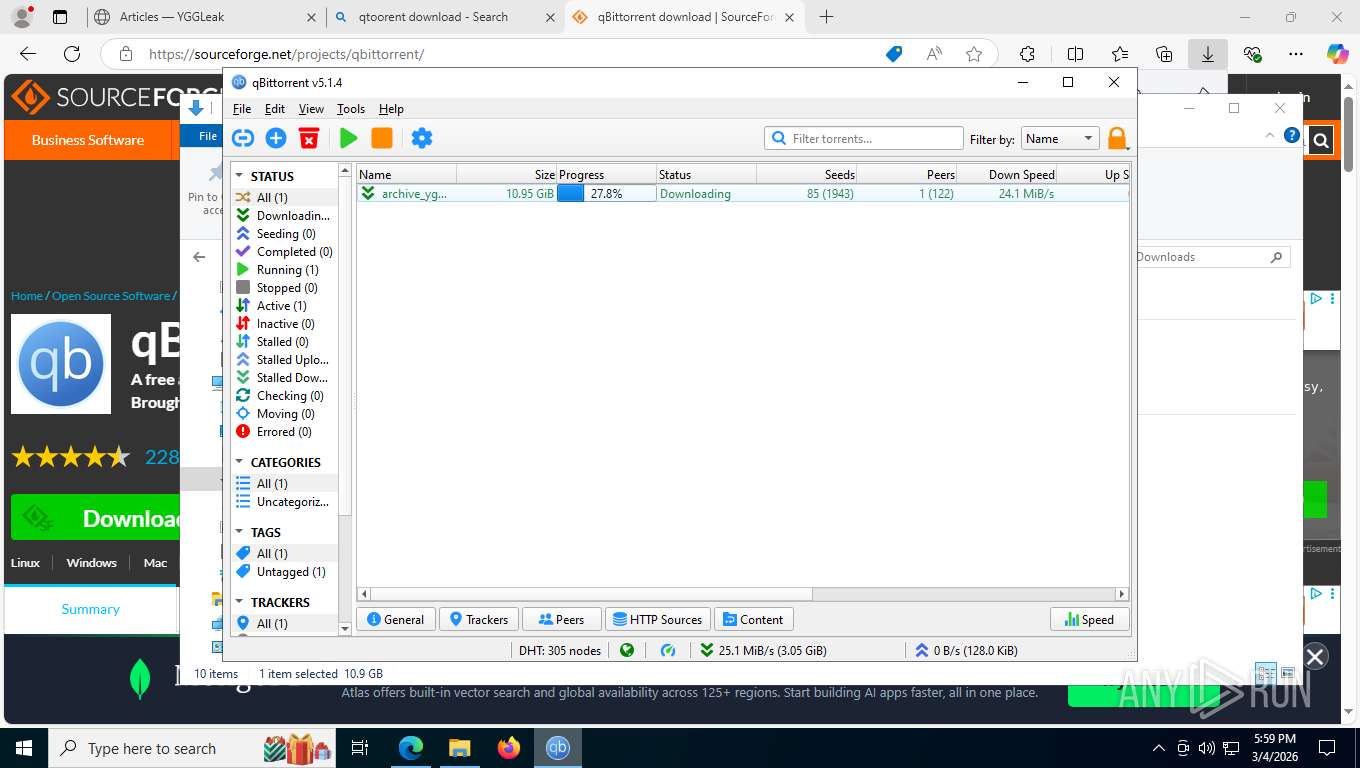Open the General properties tab

pos(396,620)
